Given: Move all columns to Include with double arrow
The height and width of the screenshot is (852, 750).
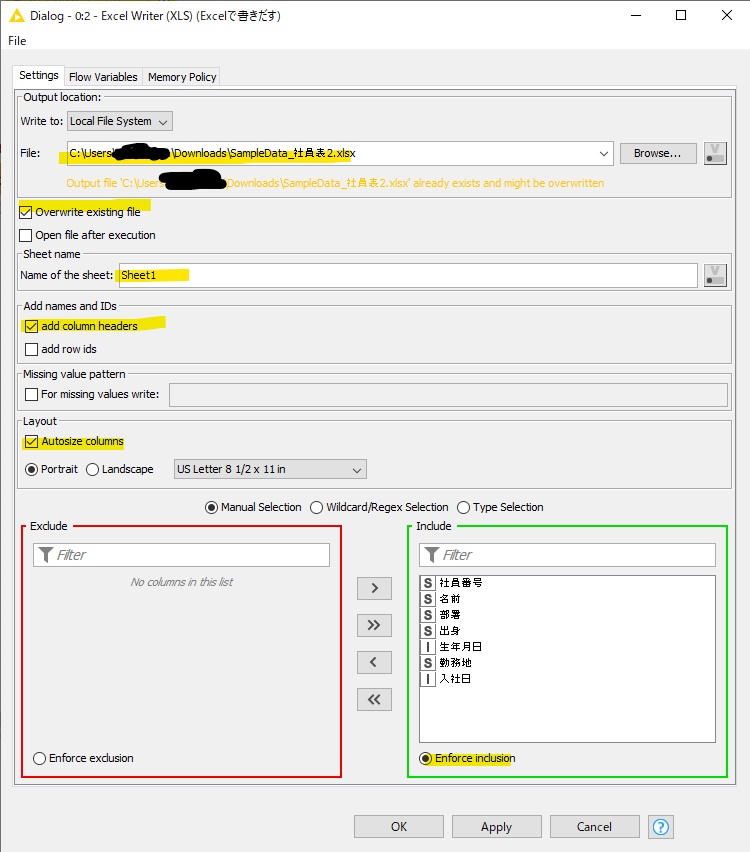Looking at the screenshot, I should pyautogui.click(x=374, y=625).
